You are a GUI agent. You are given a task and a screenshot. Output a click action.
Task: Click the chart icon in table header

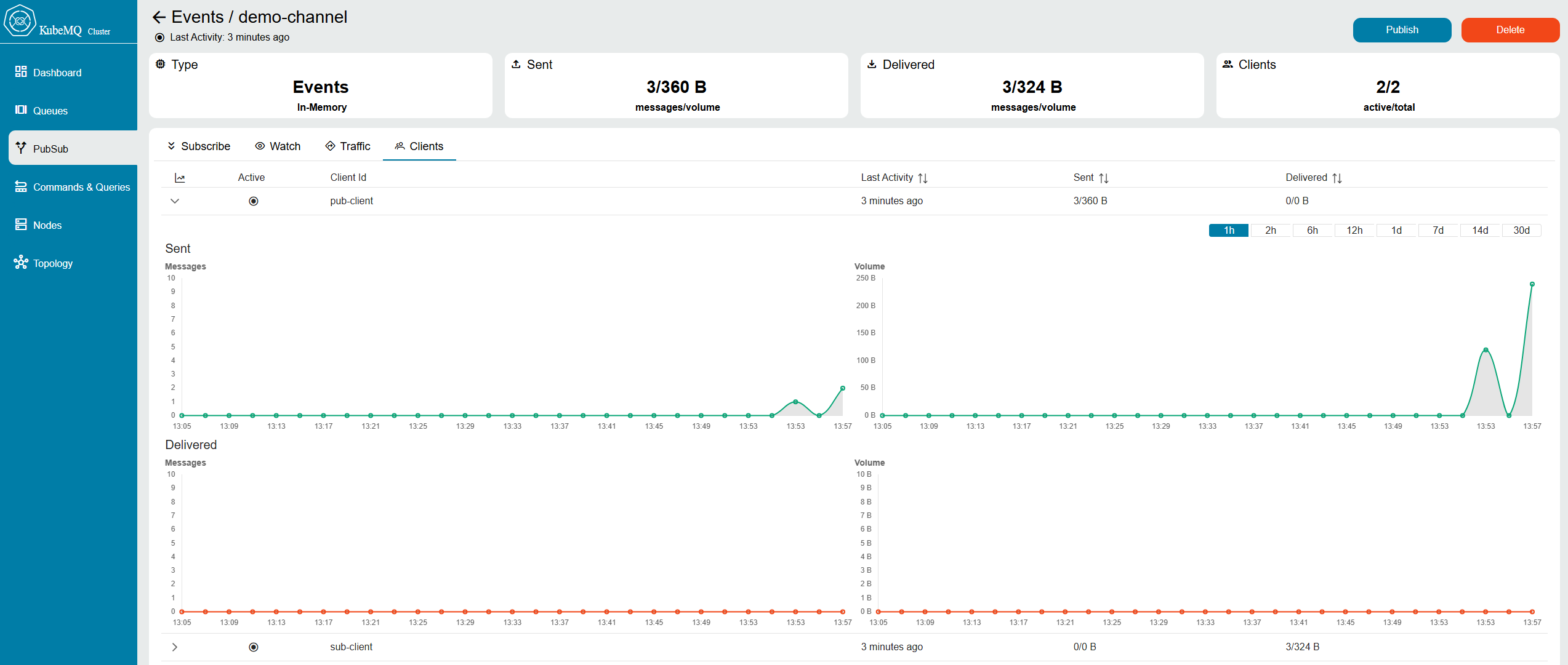(180, 178)
